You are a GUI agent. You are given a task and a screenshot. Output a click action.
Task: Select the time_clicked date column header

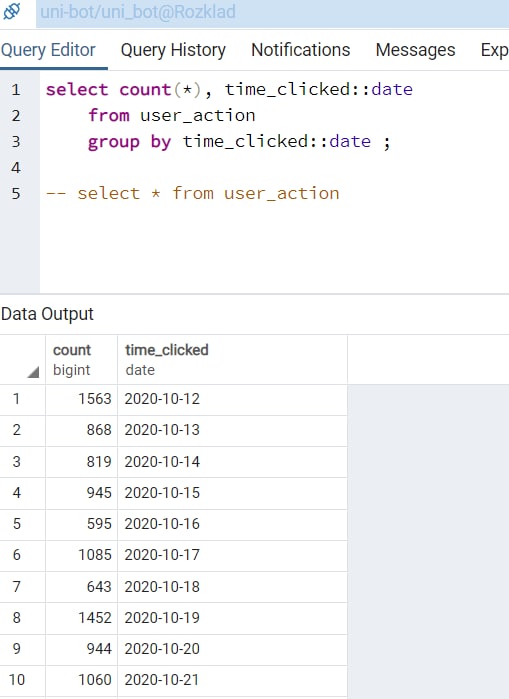click(x=232, y=360)
